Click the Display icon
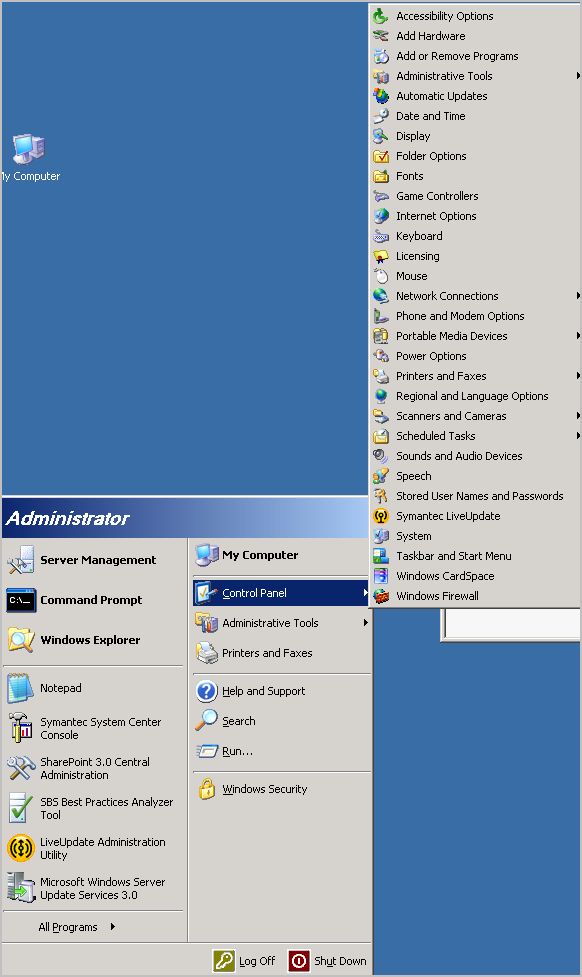This screenshot has width=582, height=977. pos(381,136)
